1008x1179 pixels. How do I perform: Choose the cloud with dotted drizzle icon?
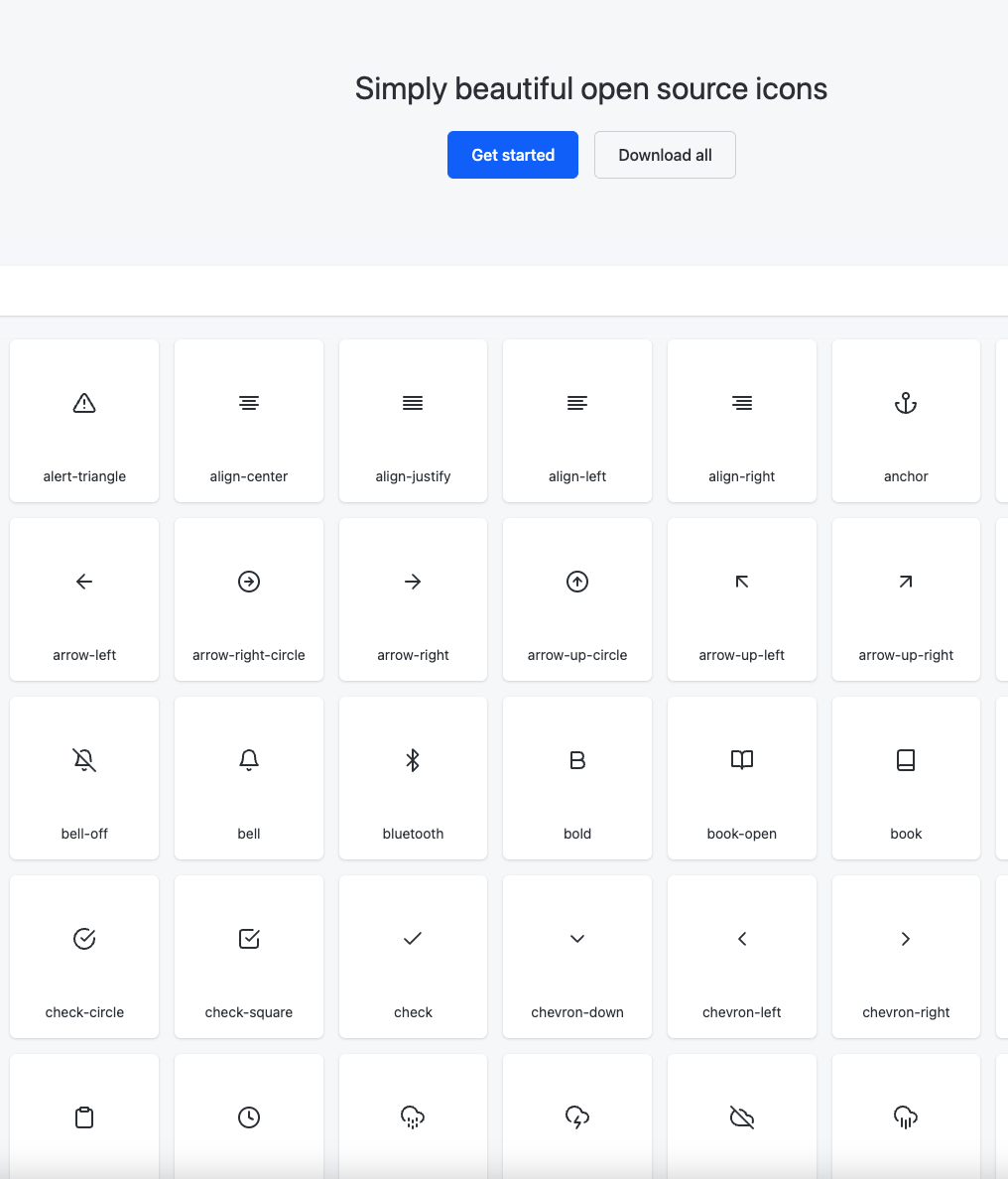(x=413, y=1117)
